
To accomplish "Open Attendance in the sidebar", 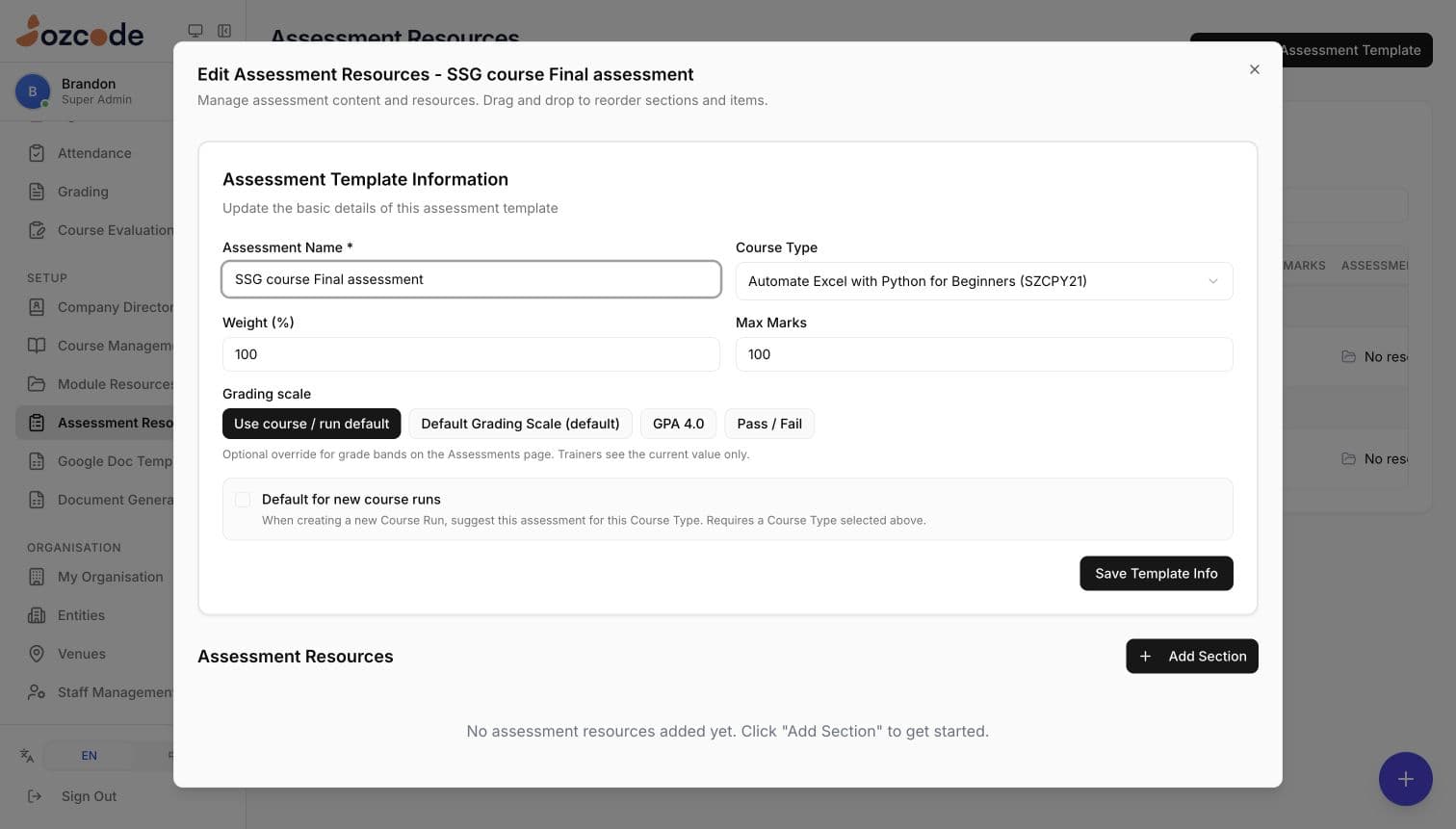I will [x=94, y=153].
